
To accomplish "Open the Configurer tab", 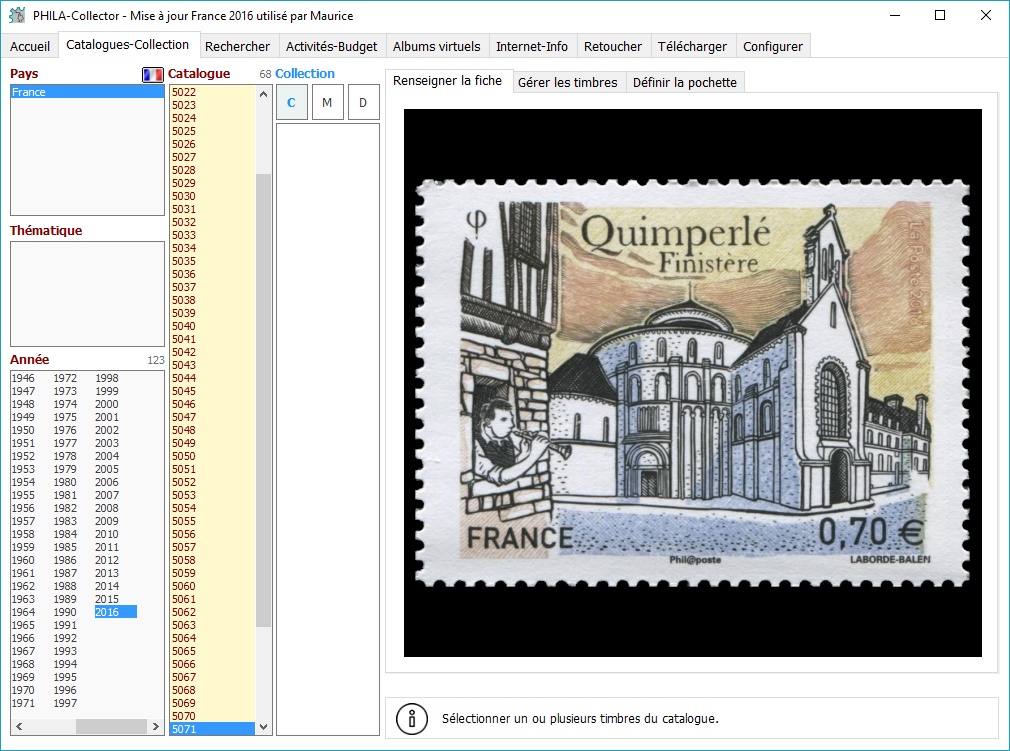I will [x=773, y=46].
